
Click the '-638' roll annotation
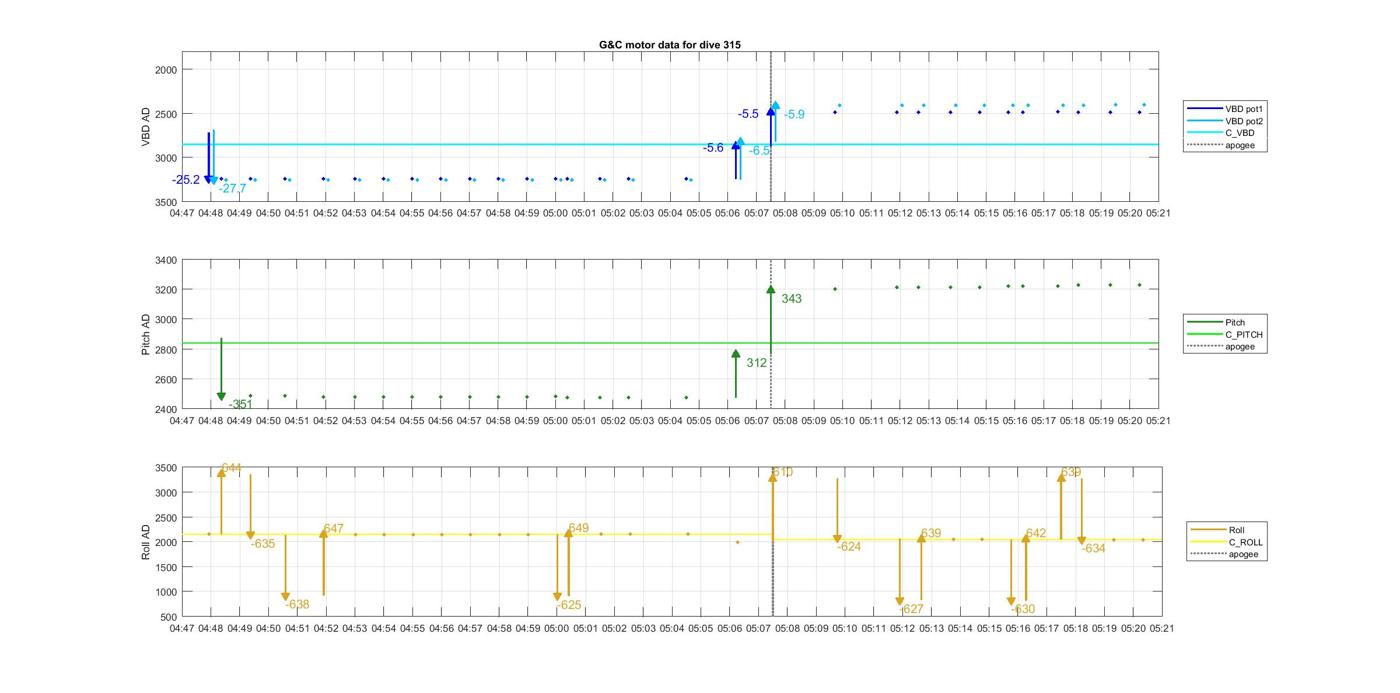(297, 604)
